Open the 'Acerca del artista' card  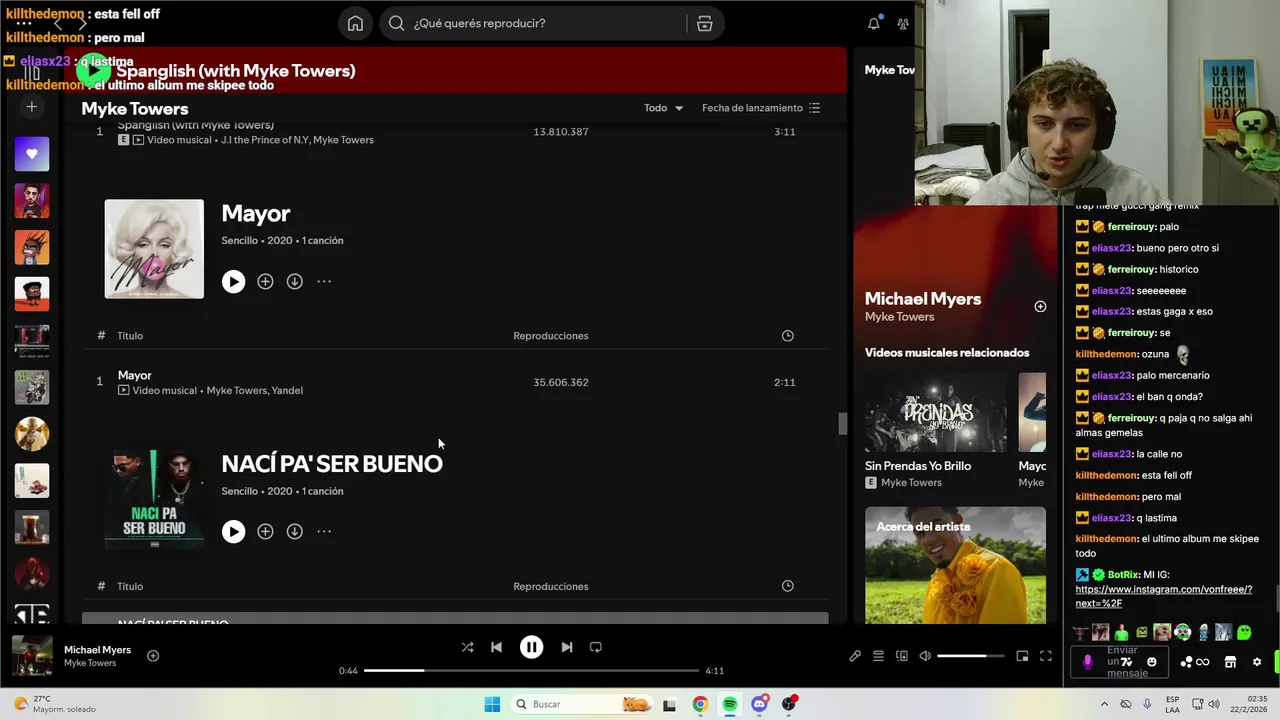tap(955, 565)
